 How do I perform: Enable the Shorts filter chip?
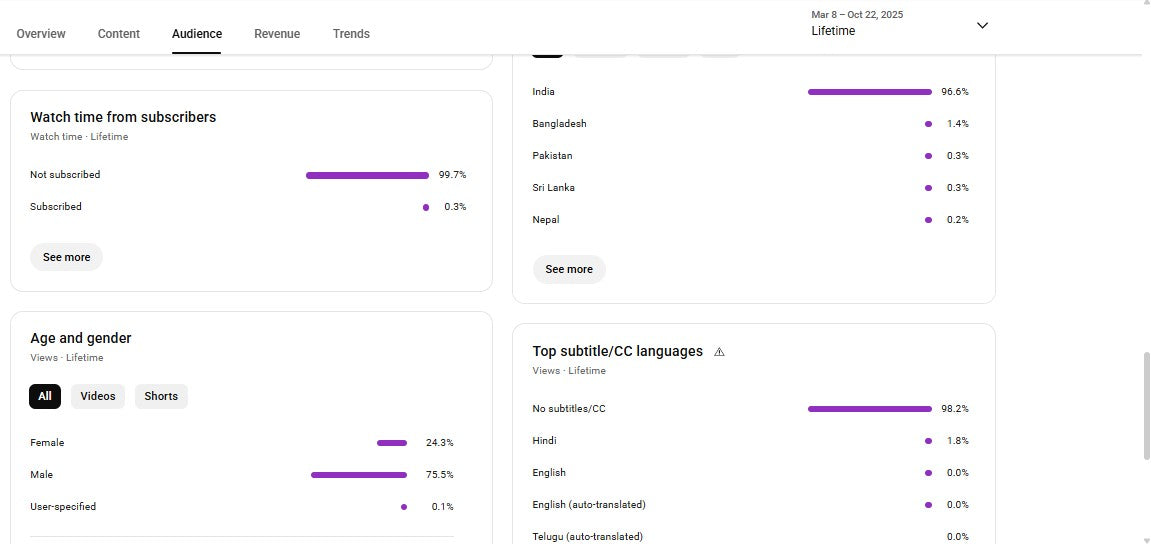click(161, 396)
